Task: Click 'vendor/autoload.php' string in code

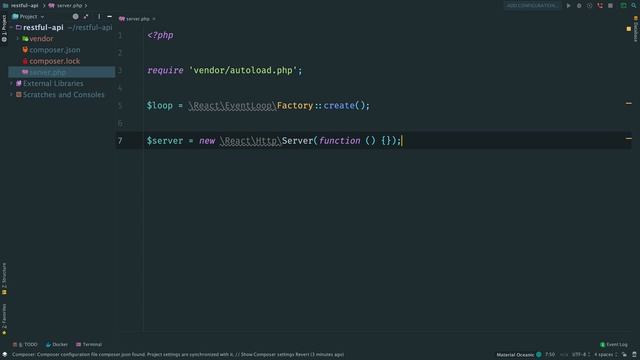Action: click(243, 71)
